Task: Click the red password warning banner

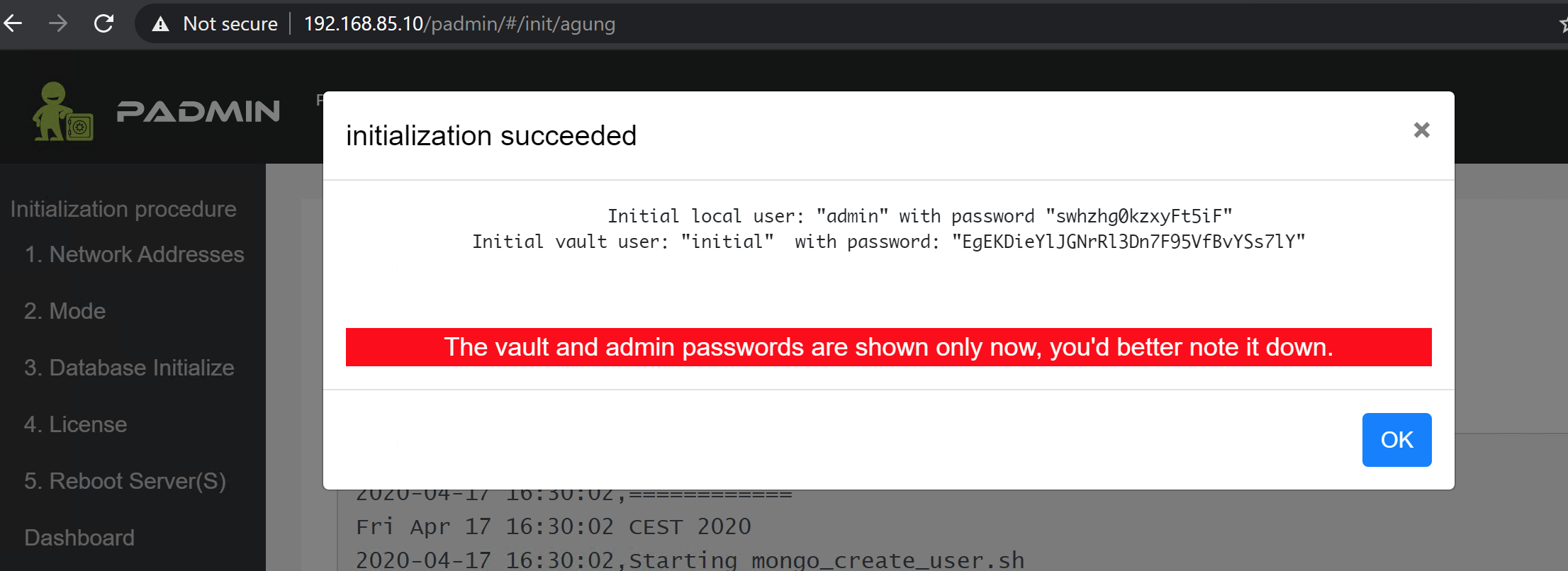Action: pos(888,347)
